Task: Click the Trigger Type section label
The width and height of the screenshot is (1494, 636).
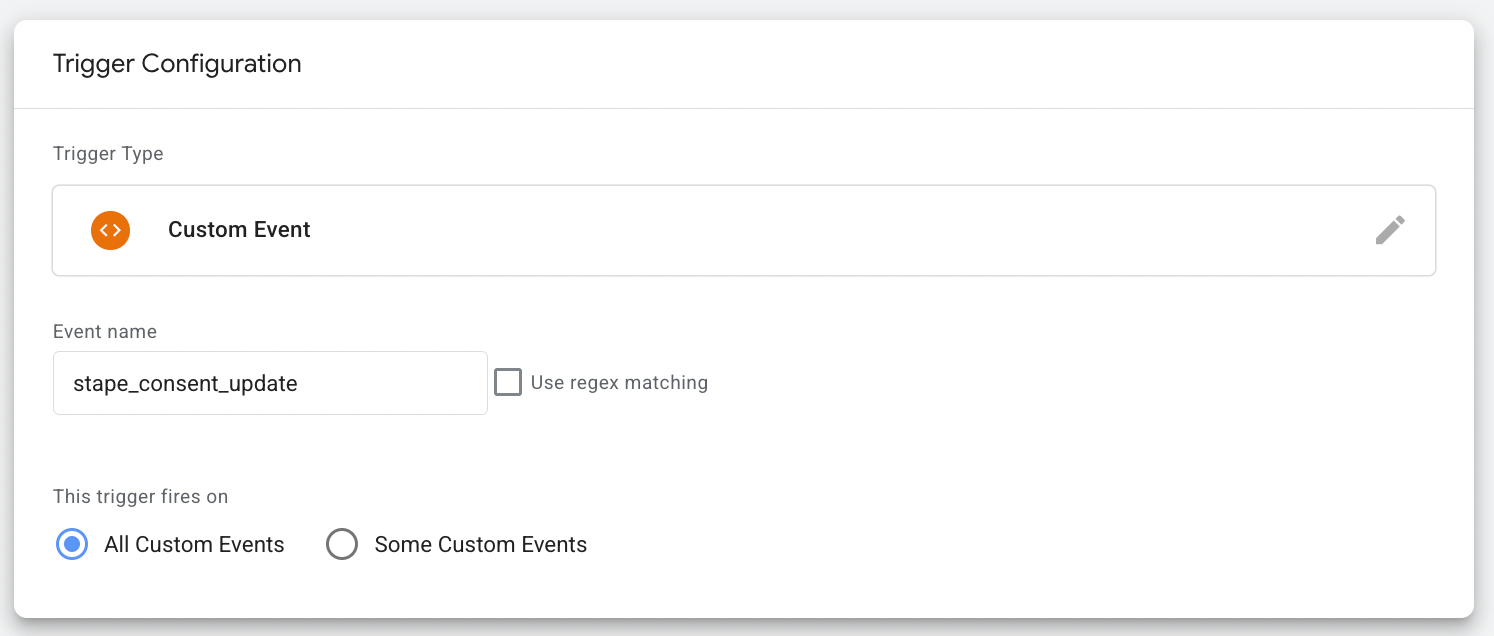Action: 108,154
